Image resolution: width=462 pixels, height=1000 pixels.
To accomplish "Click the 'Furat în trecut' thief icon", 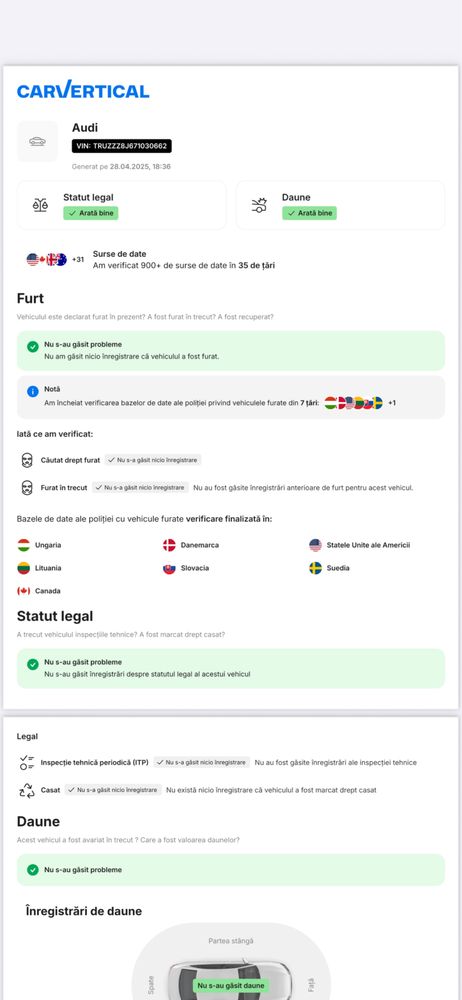I will point(27,488).
